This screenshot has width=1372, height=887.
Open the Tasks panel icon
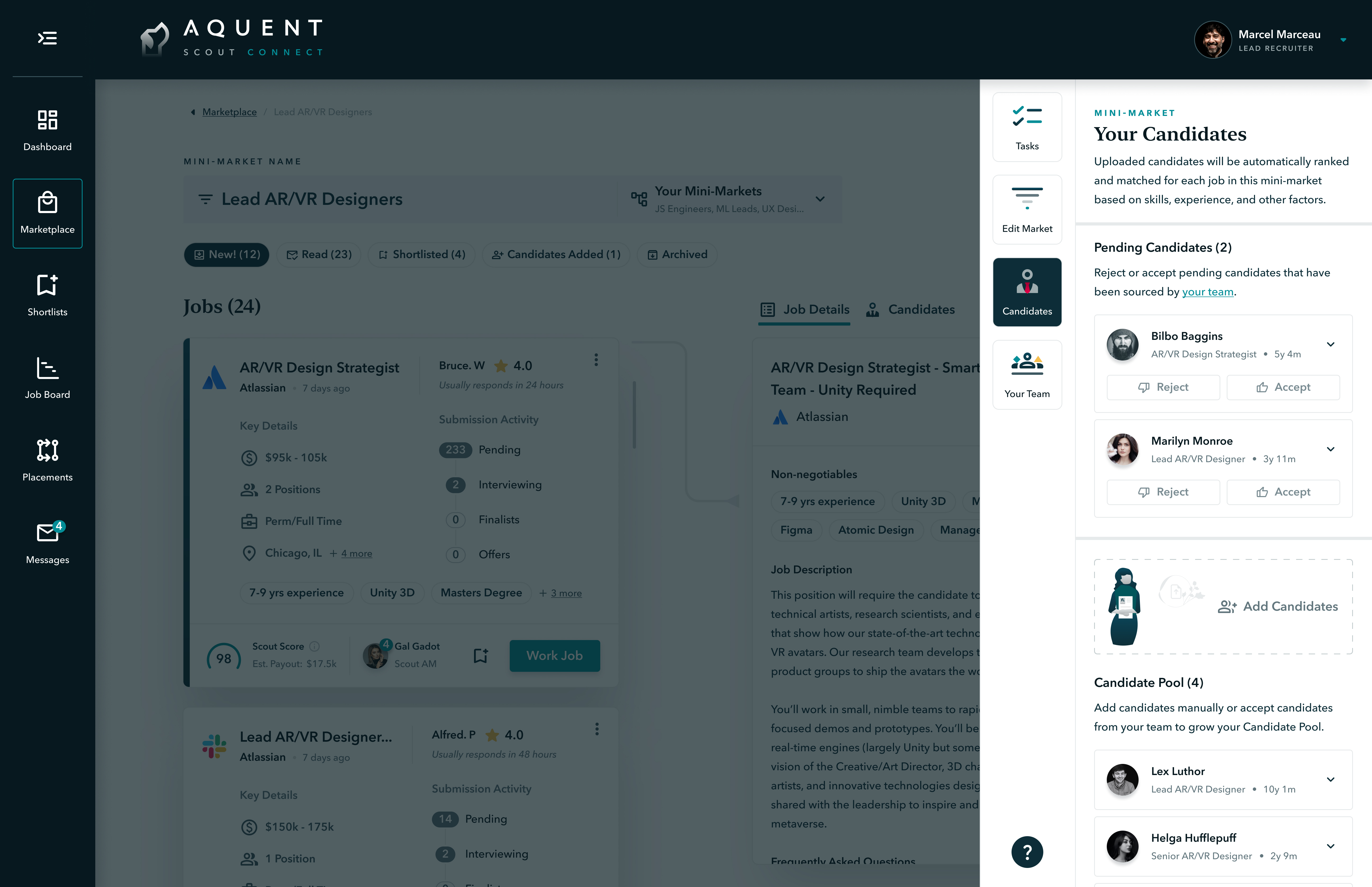(x=1027, y=127)
